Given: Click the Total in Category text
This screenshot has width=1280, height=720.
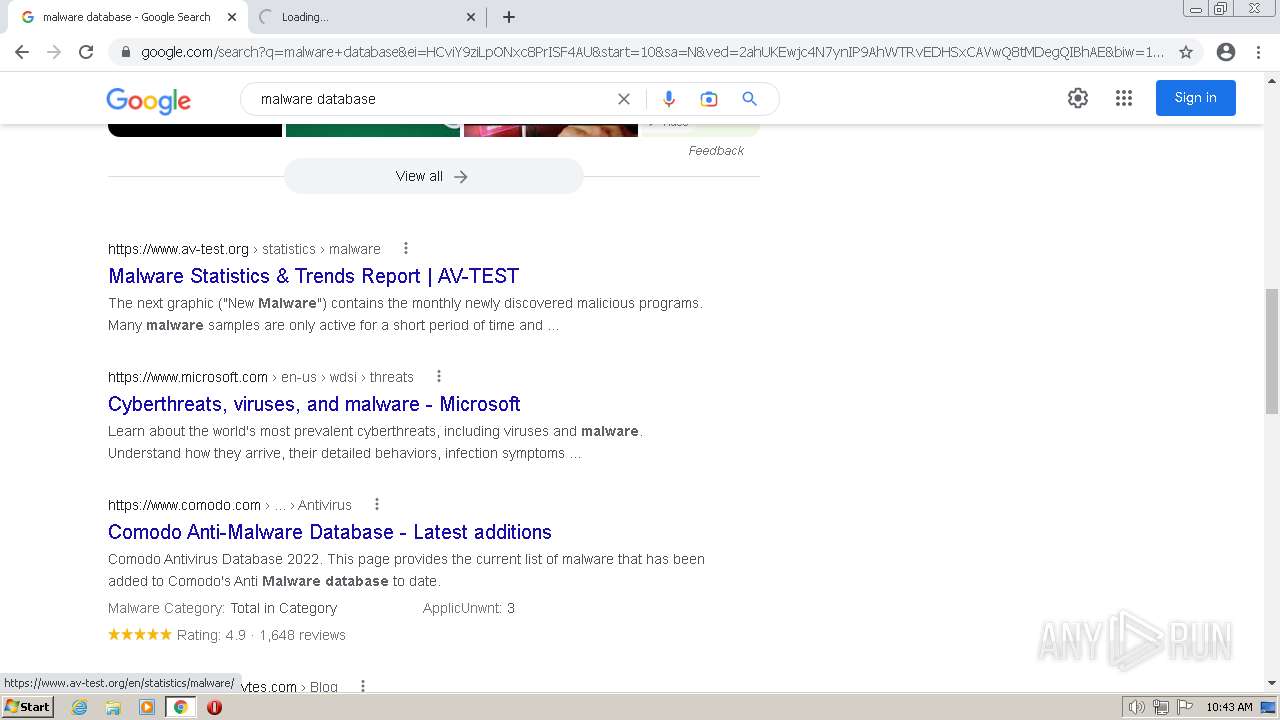Looking at the screenshot, I should 283,608.
